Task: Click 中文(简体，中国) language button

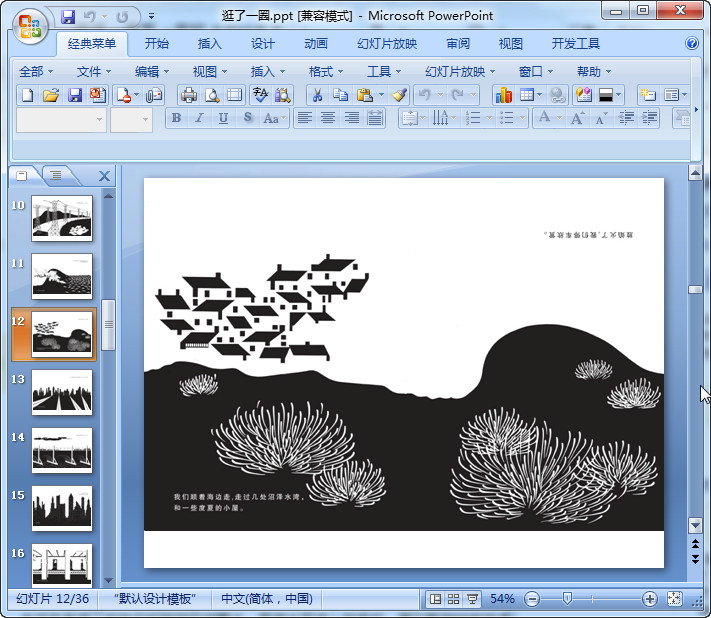Action: 267,599
